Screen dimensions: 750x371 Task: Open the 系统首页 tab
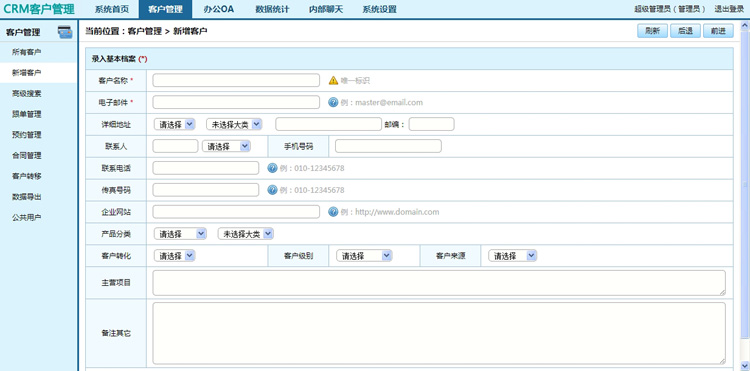point(112,9)
